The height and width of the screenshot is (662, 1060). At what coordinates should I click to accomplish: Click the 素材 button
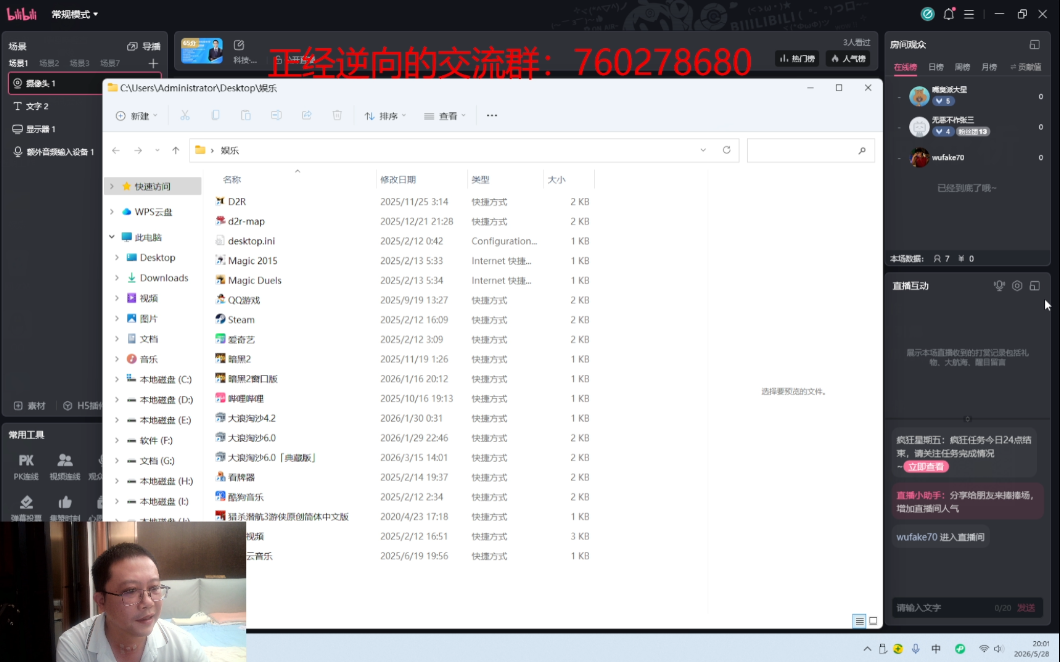(30, 406)
